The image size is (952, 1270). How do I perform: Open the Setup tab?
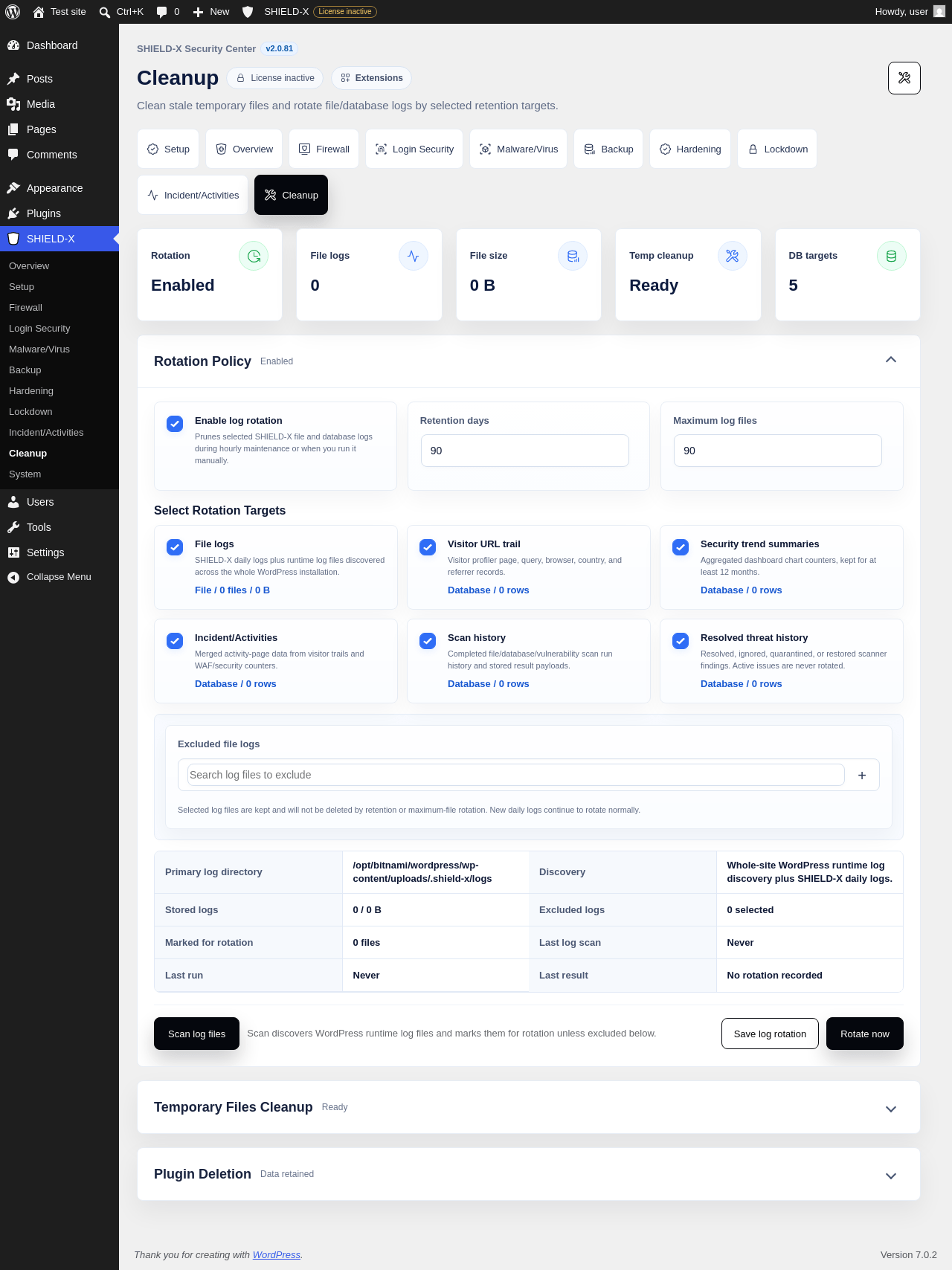pos(168,149)
